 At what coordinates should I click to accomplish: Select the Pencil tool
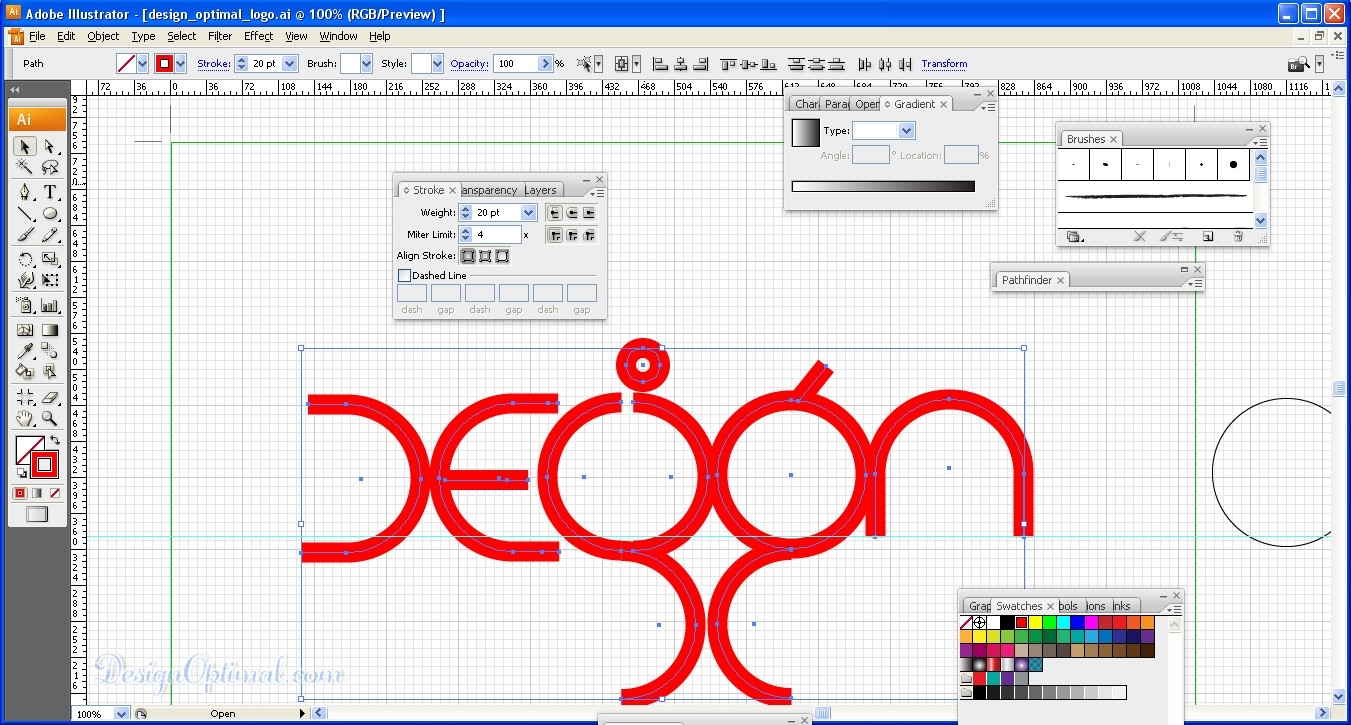point(49,235)
